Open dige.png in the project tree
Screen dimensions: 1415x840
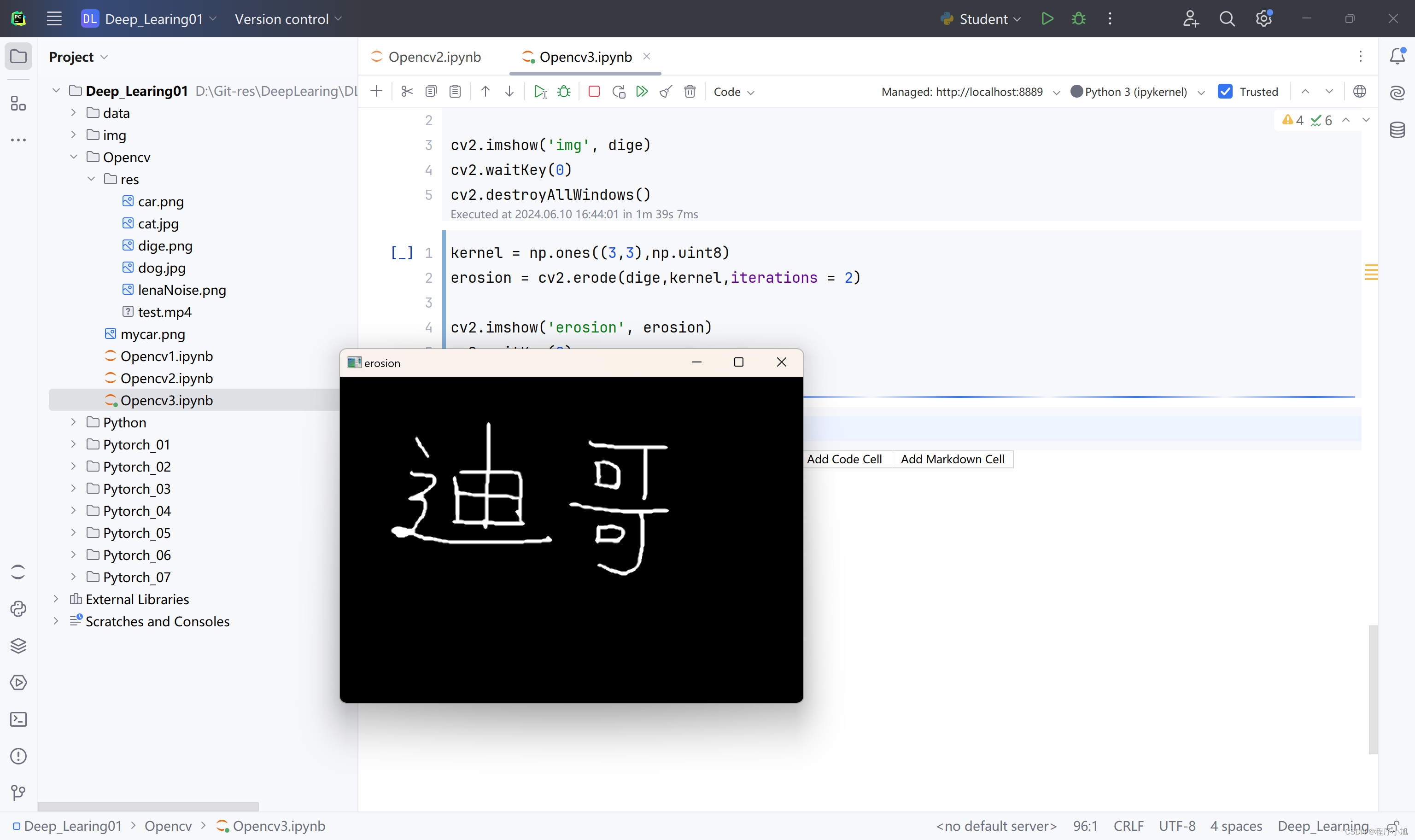[x=165, y=245]
